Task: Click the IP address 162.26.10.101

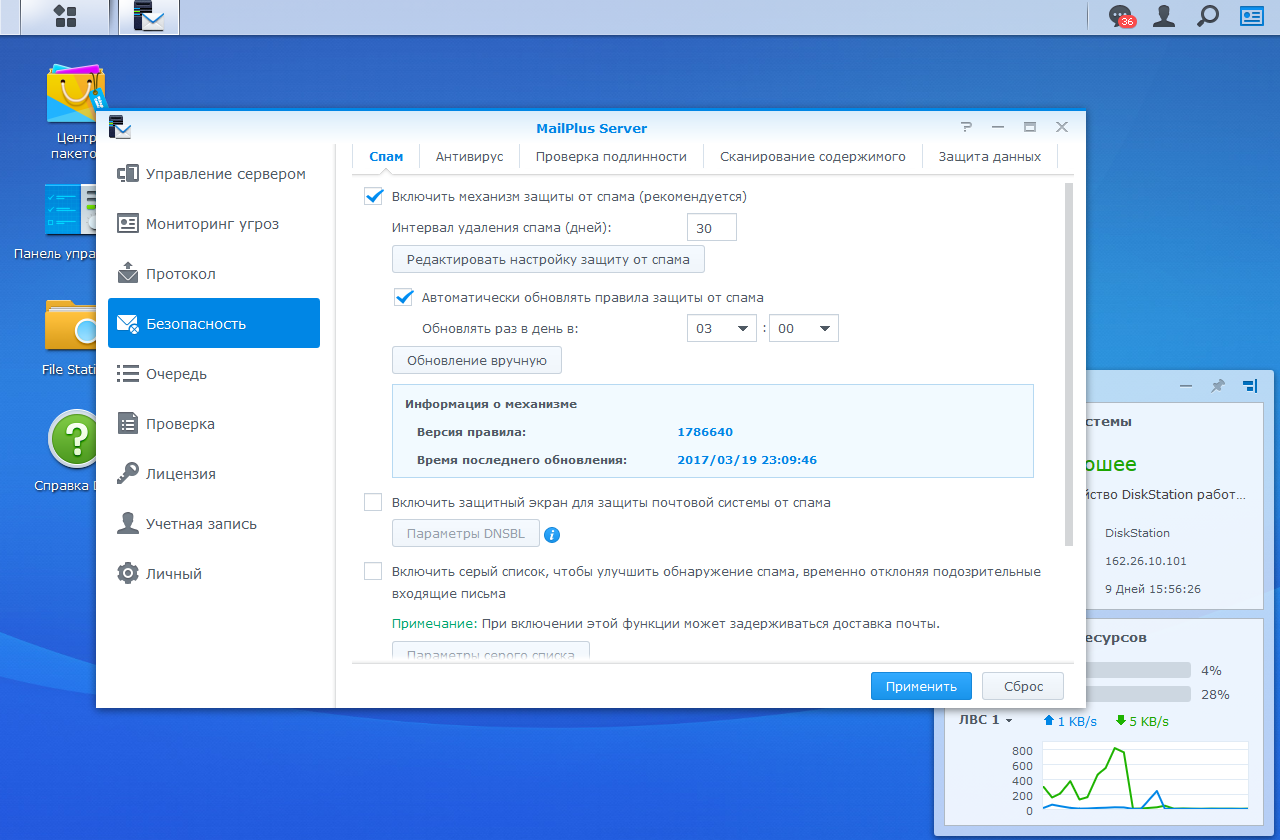Action: click(x=1146, y=561)
